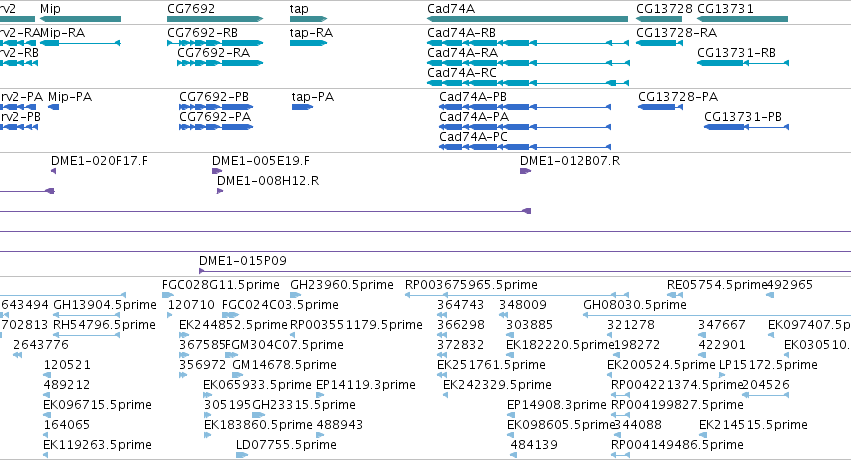Click the CG13728 gene label
Image resolution: width=851 pixels, height=460 pixels.
(x=664, y=9)
